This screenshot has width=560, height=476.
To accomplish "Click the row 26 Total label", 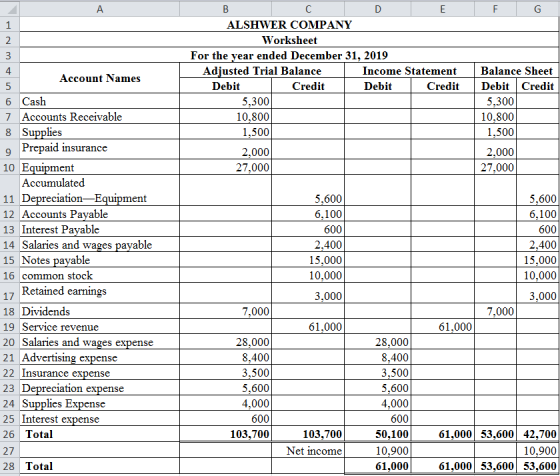I will click(x=100, y=434).
